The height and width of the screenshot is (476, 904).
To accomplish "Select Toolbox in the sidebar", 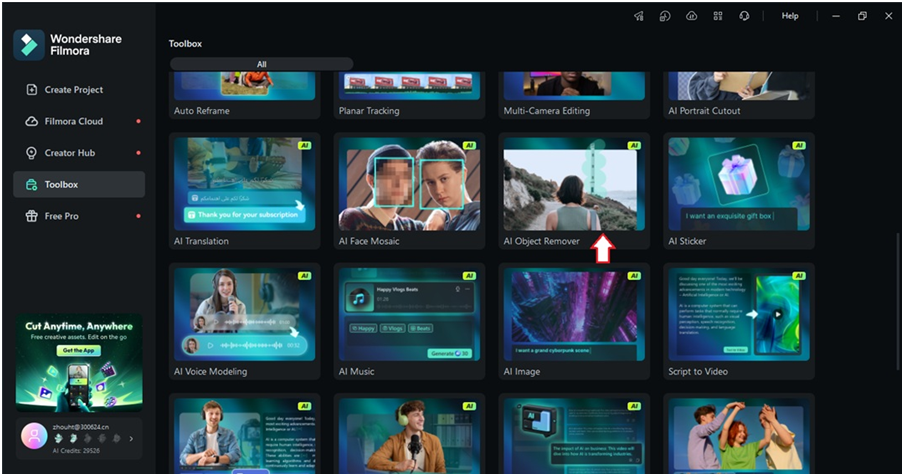I will [79, 184].
